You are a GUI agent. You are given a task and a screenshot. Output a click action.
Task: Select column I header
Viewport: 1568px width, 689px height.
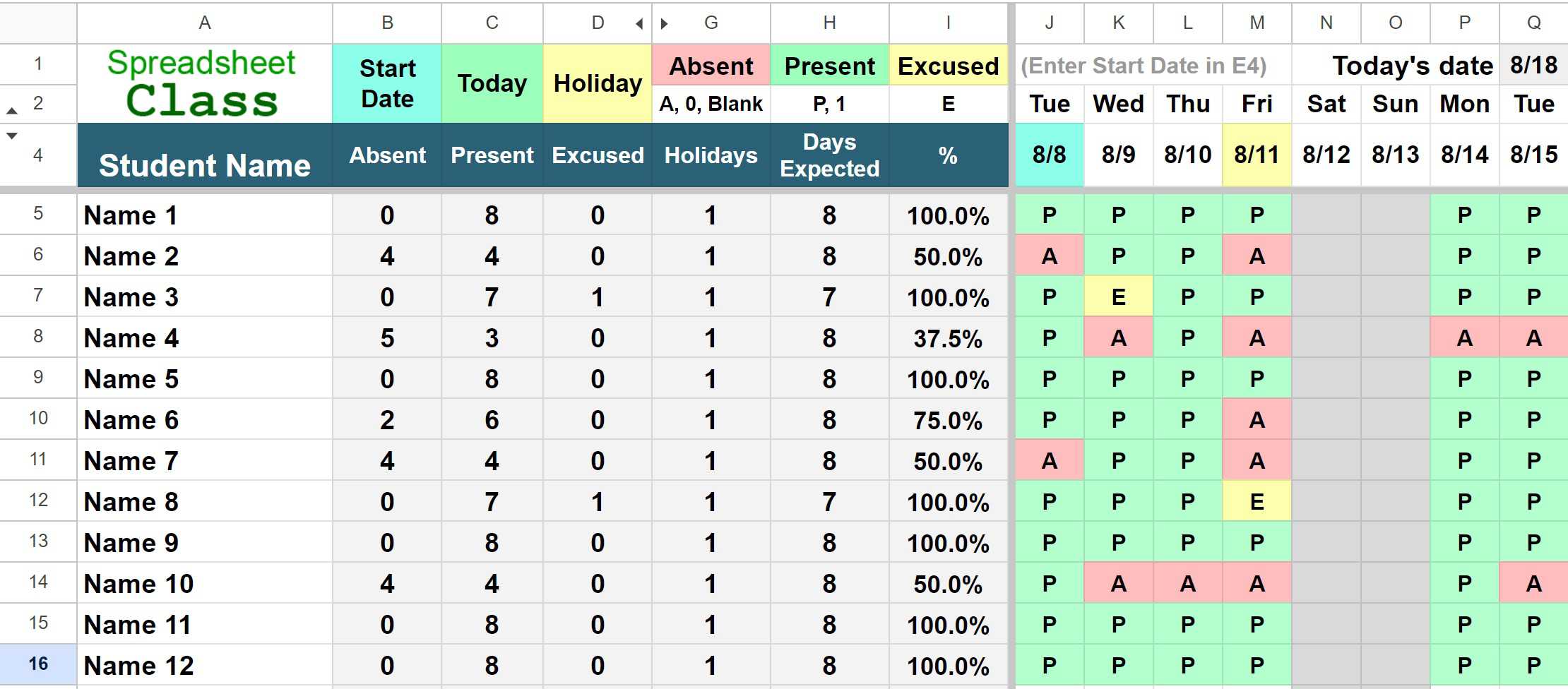(949, 23)
